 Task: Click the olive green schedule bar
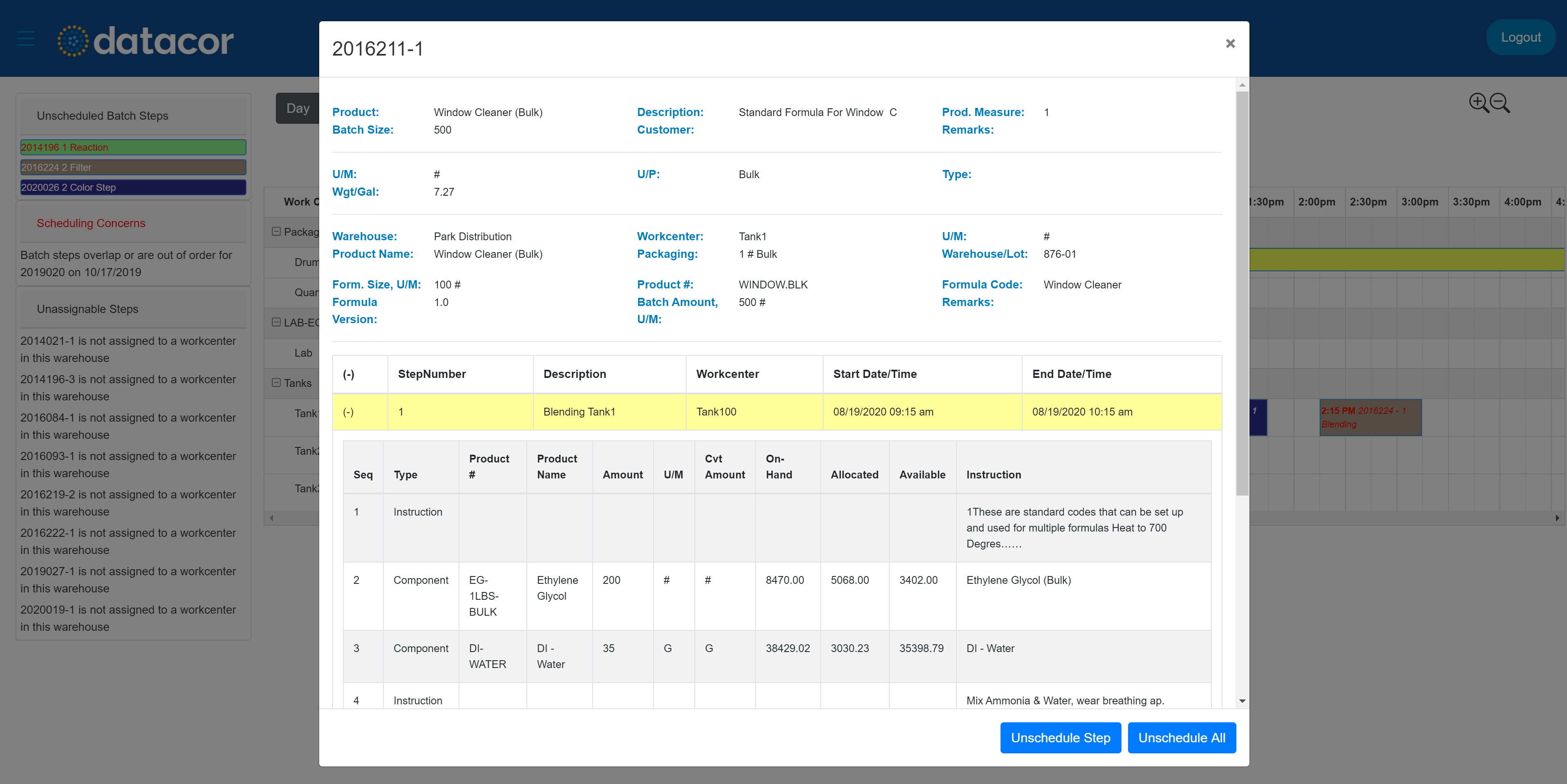pos(1407,260)
